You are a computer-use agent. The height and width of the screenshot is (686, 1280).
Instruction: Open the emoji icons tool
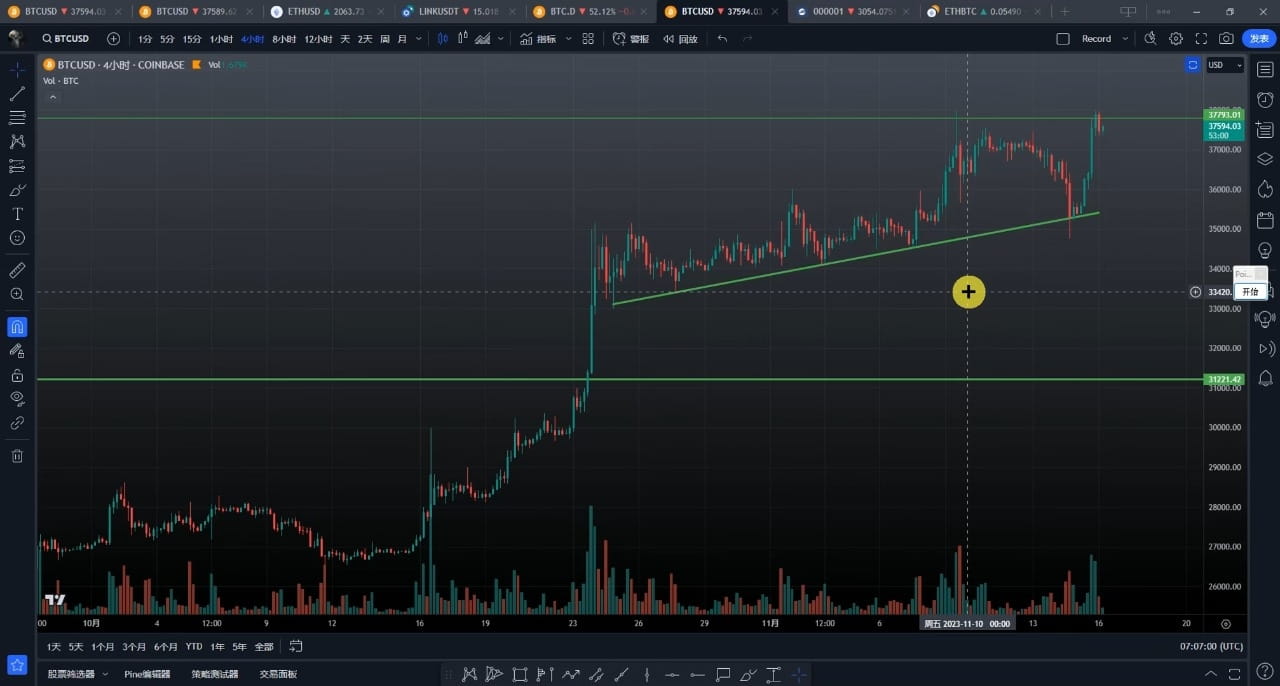(17, 238)
